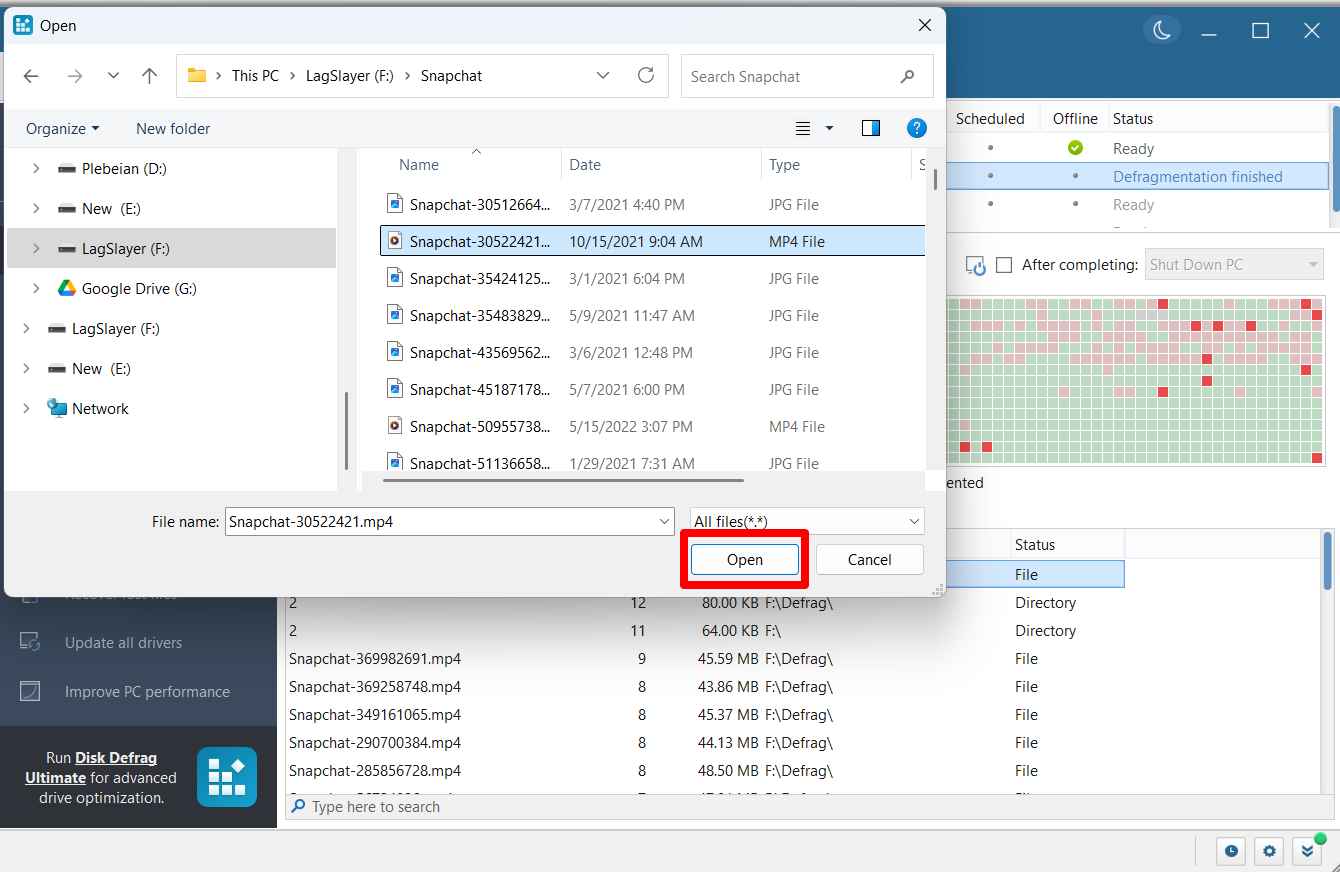The width and height of the screenshot is (1340, 872).
Task: Expand the Network tree node
Action: [x=26, y=409]
